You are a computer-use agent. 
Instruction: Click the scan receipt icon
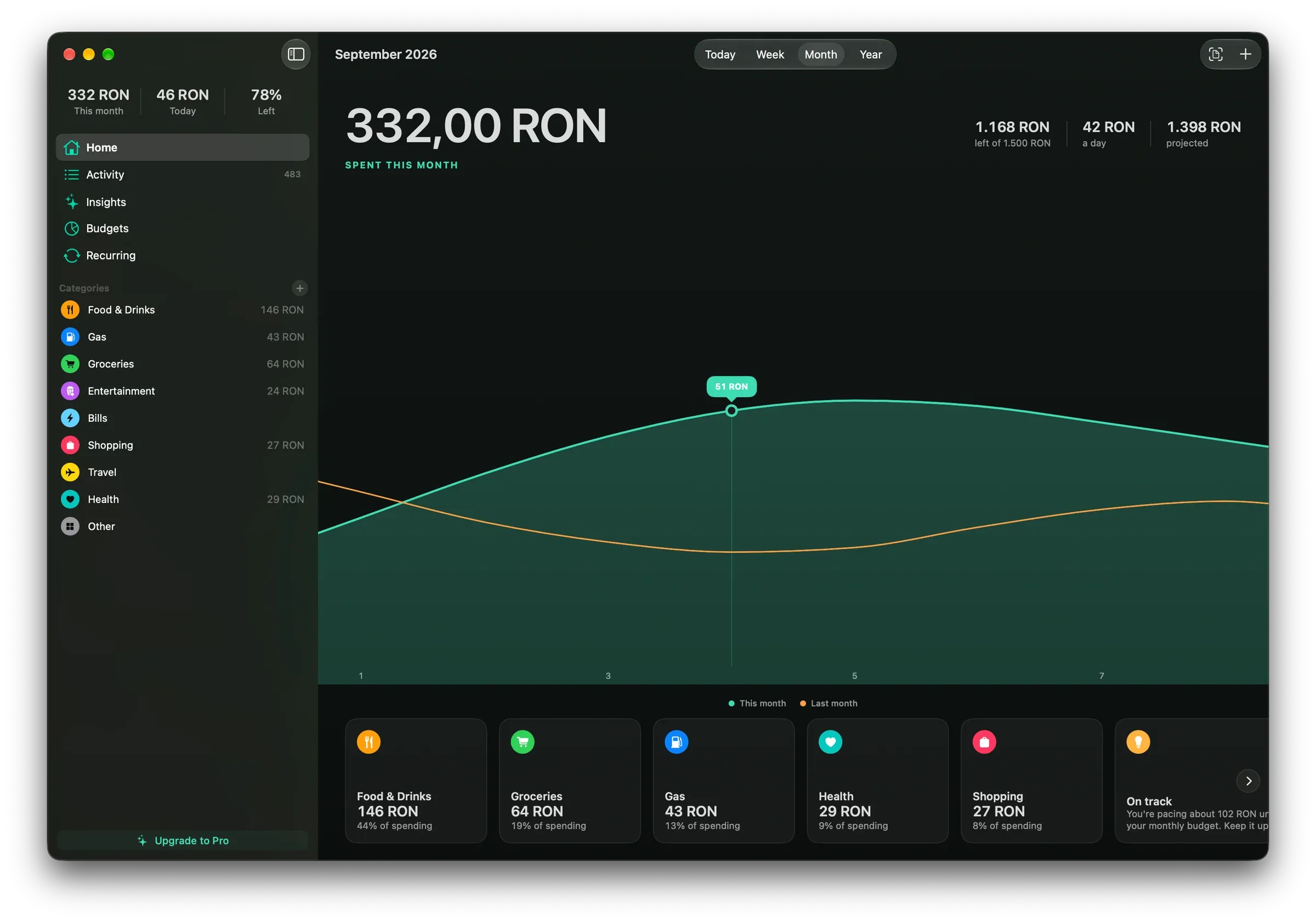(1216, 54)
